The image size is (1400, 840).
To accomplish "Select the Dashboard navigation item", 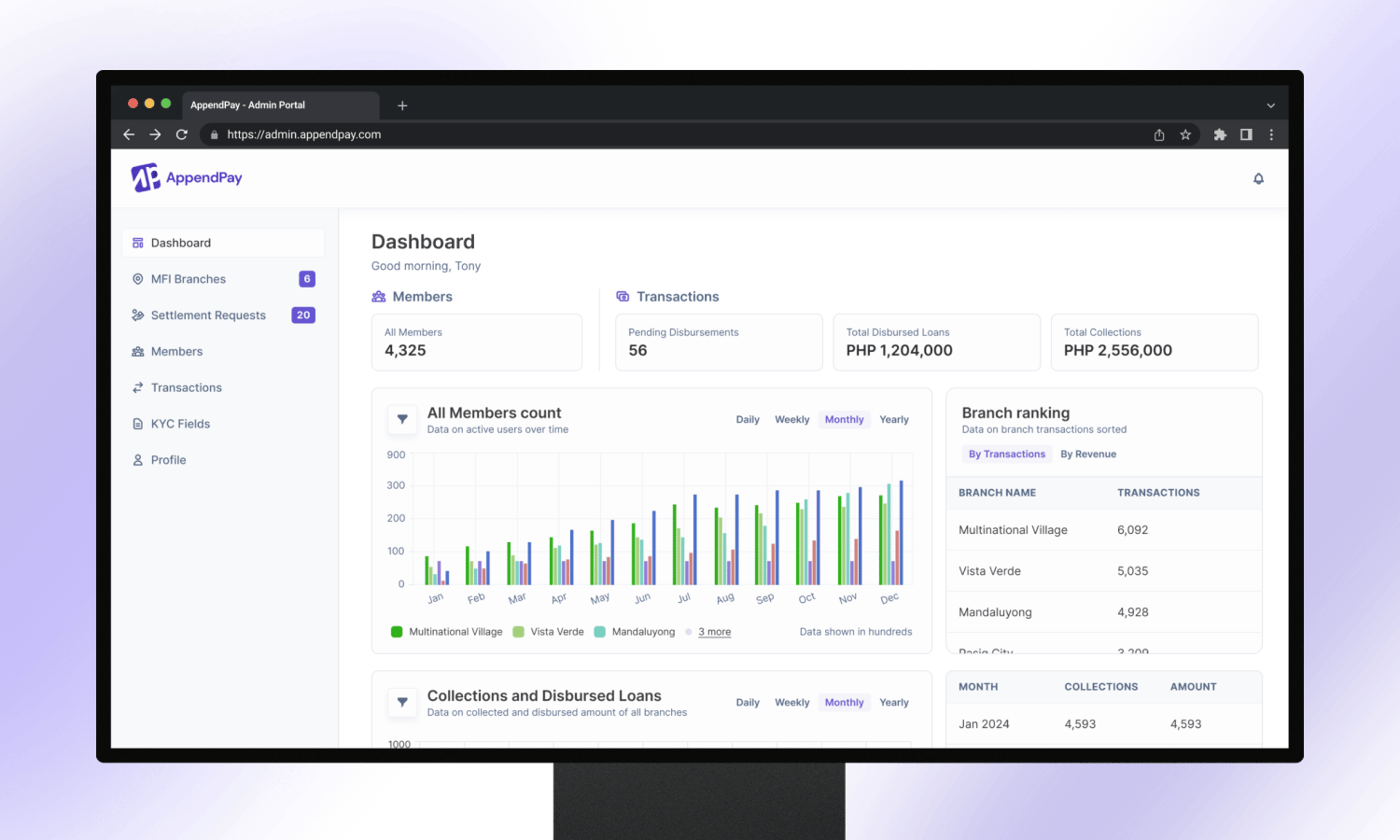I will click(x=180, y=242).
